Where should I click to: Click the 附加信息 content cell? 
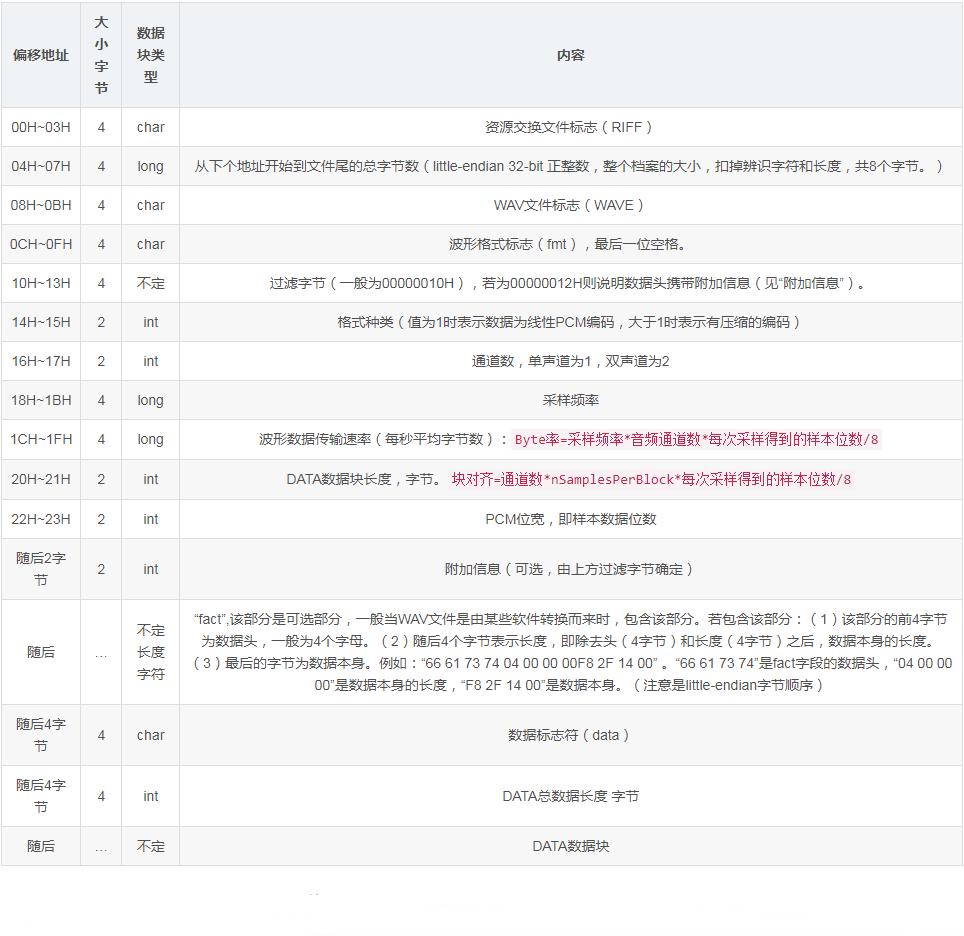tap(570, 569)
